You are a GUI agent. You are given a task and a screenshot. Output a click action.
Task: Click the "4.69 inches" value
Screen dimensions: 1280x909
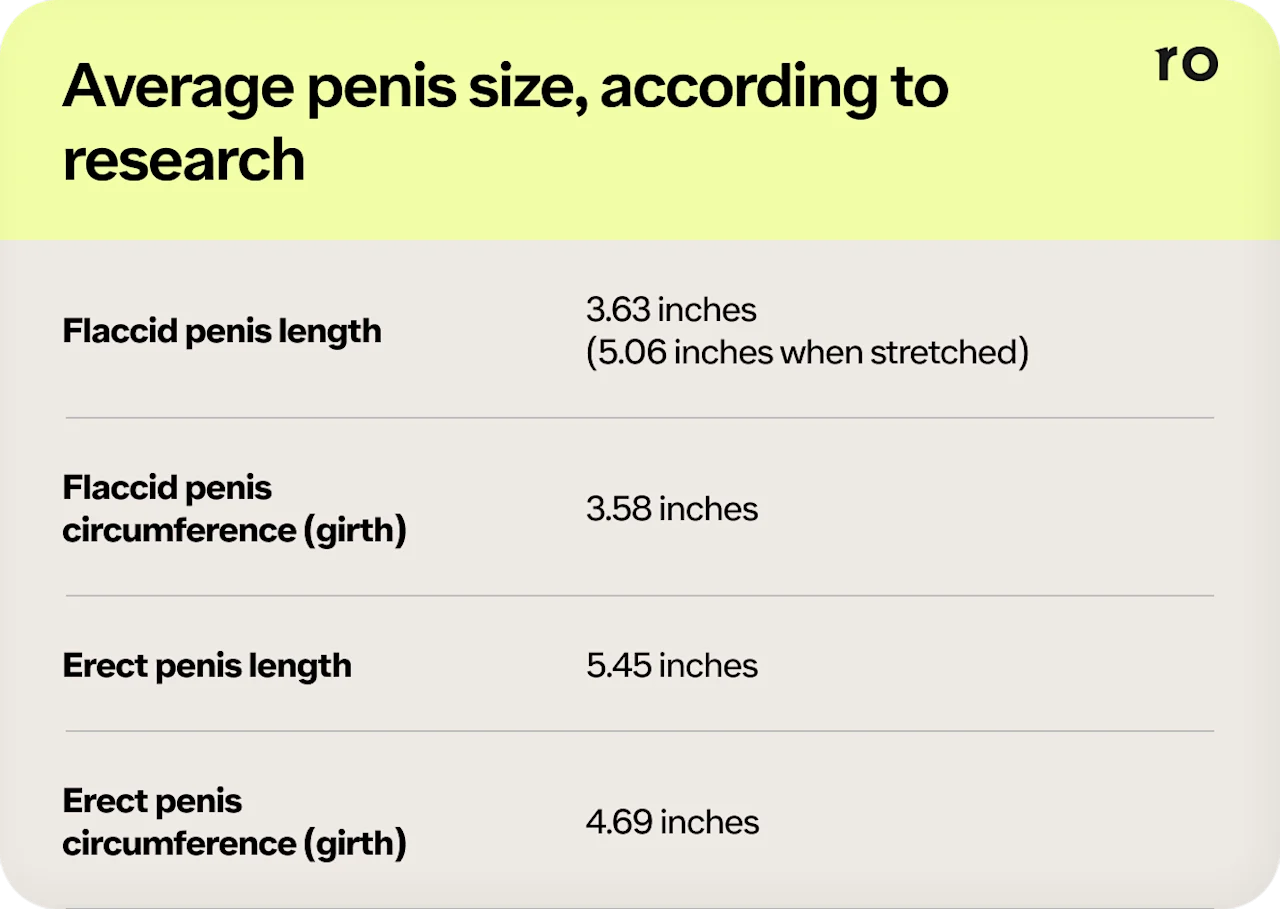pos(672,822)
